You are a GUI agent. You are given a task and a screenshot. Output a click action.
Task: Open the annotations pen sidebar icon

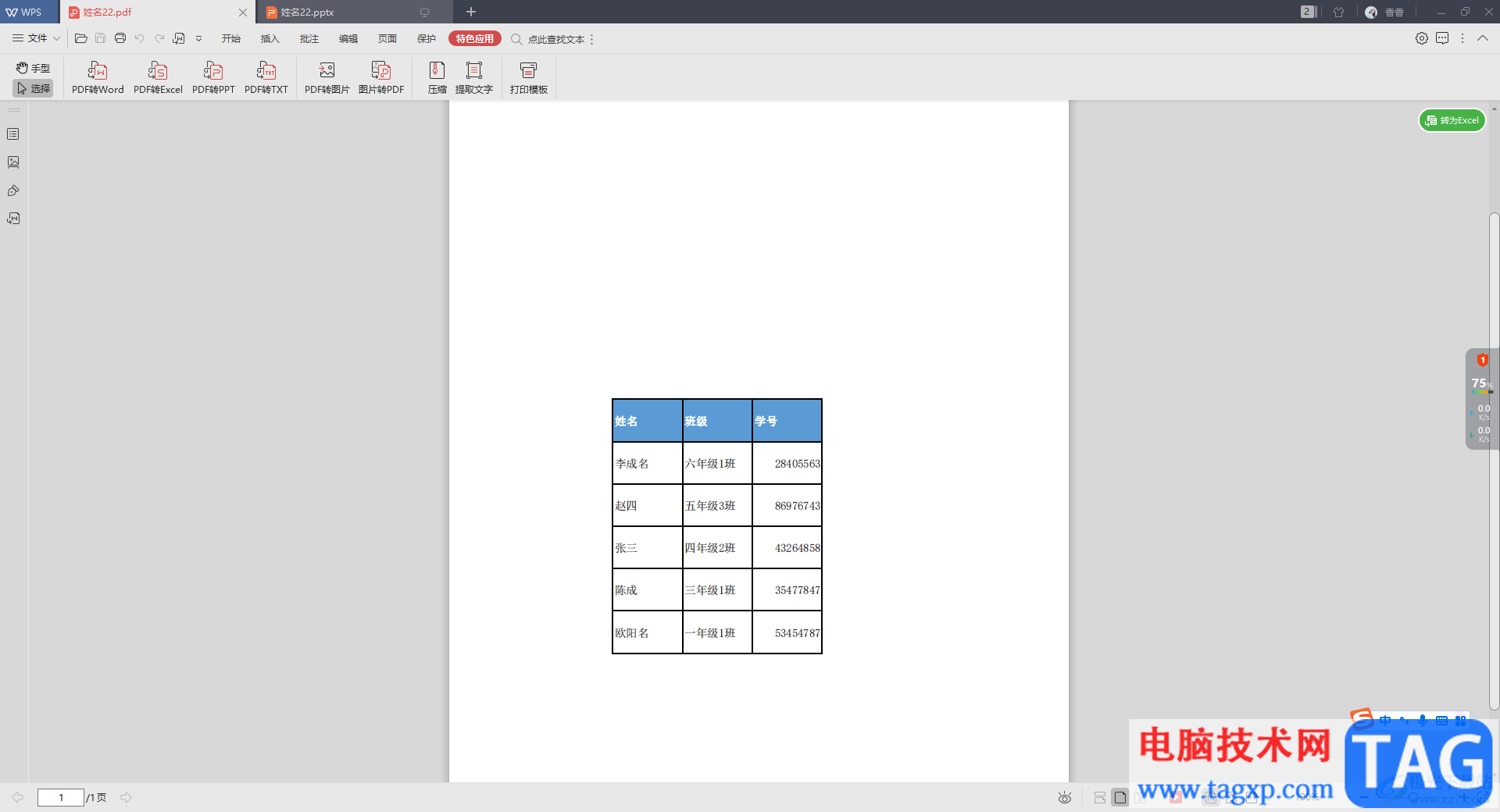pos(13,191)
